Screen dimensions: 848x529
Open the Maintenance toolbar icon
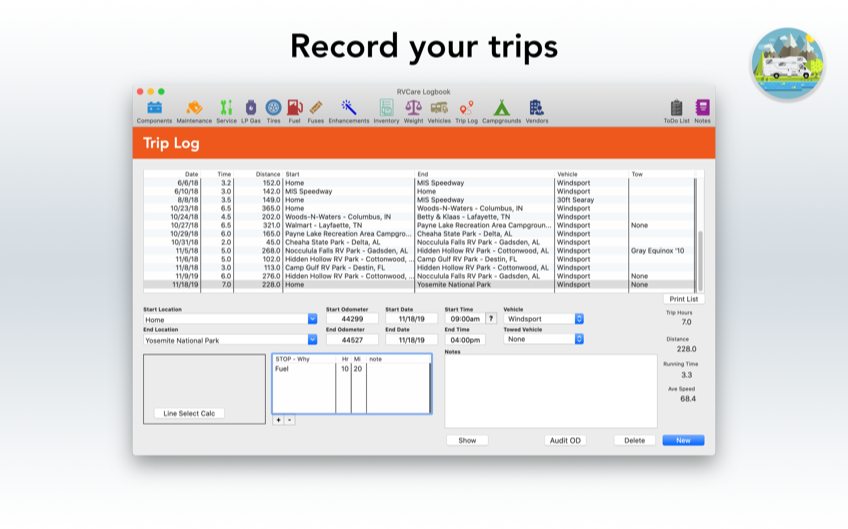pyautogui.click(x=194, y=108)
